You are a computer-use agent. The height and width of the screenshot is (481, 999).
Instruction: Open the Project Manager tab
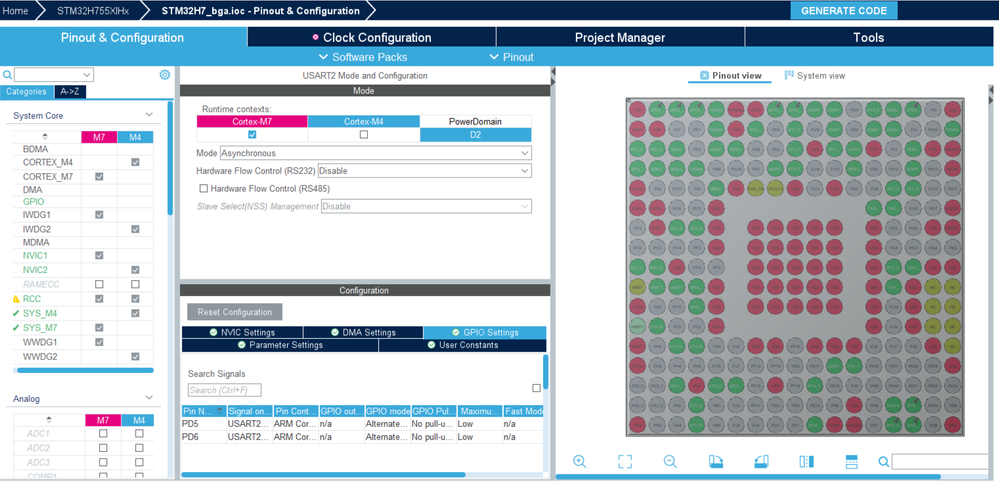[x=620, y=38]
